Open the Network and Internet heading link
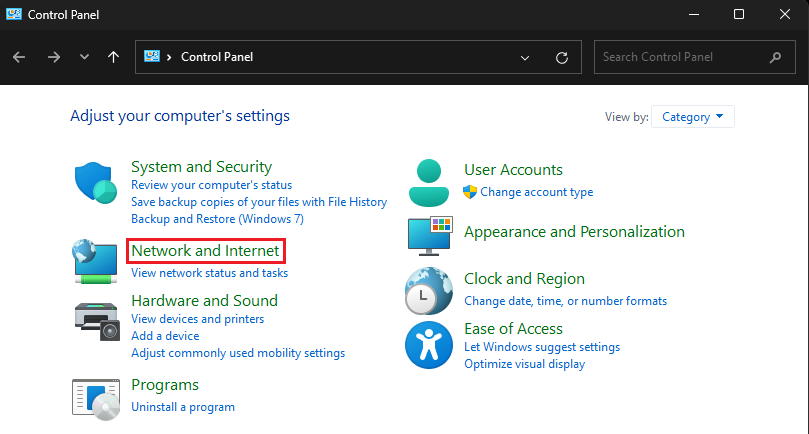Viewport: 809px width, 434px height. [x=206, y=250]
